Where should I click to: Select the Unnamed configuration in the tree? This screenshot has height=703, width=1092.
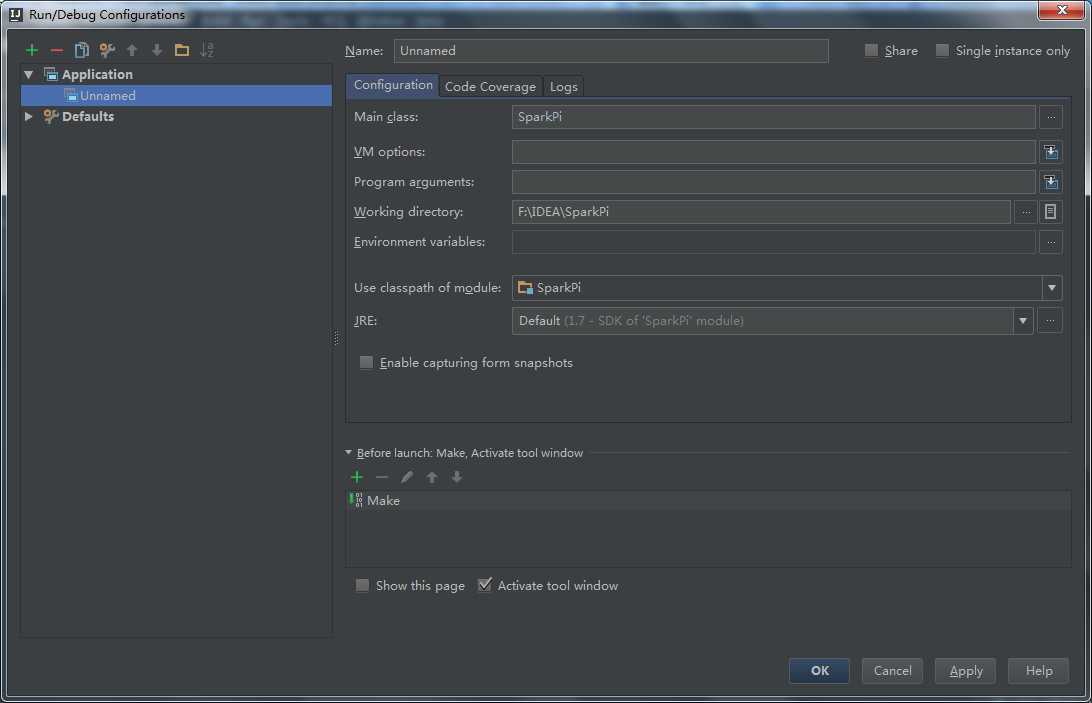point(176,95)
